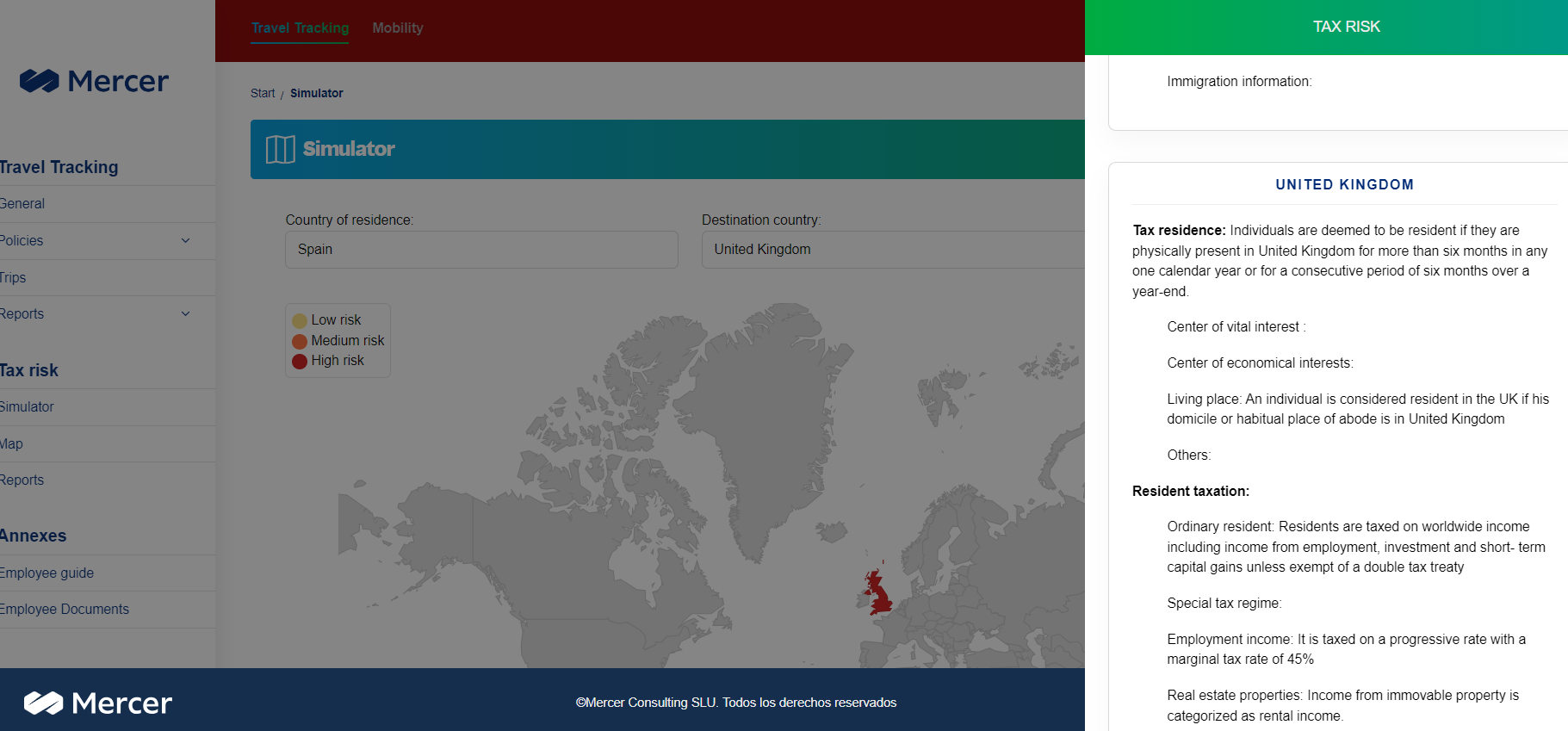Switch to the Mobility tab
The image size is (1568, 731).
pos(398,28)
